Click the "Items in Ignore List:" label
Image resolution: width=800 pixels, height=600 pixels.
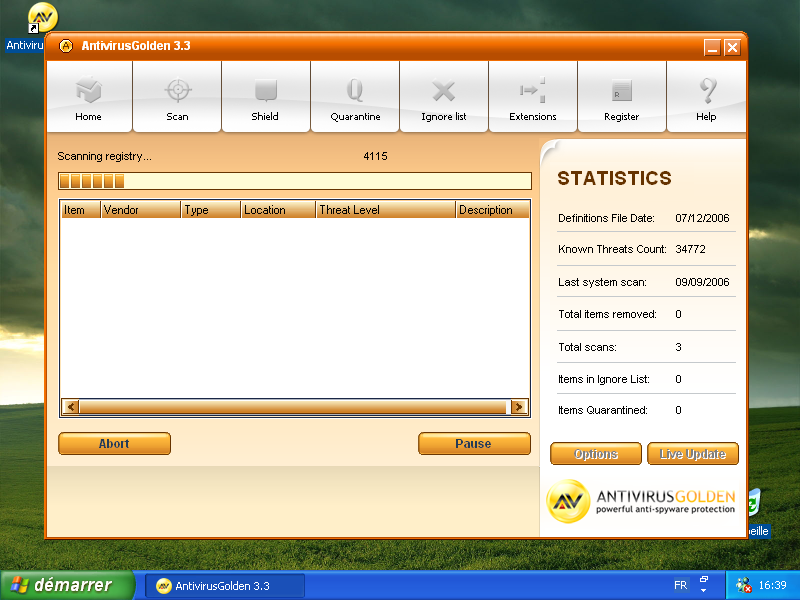tap(604, 379)
